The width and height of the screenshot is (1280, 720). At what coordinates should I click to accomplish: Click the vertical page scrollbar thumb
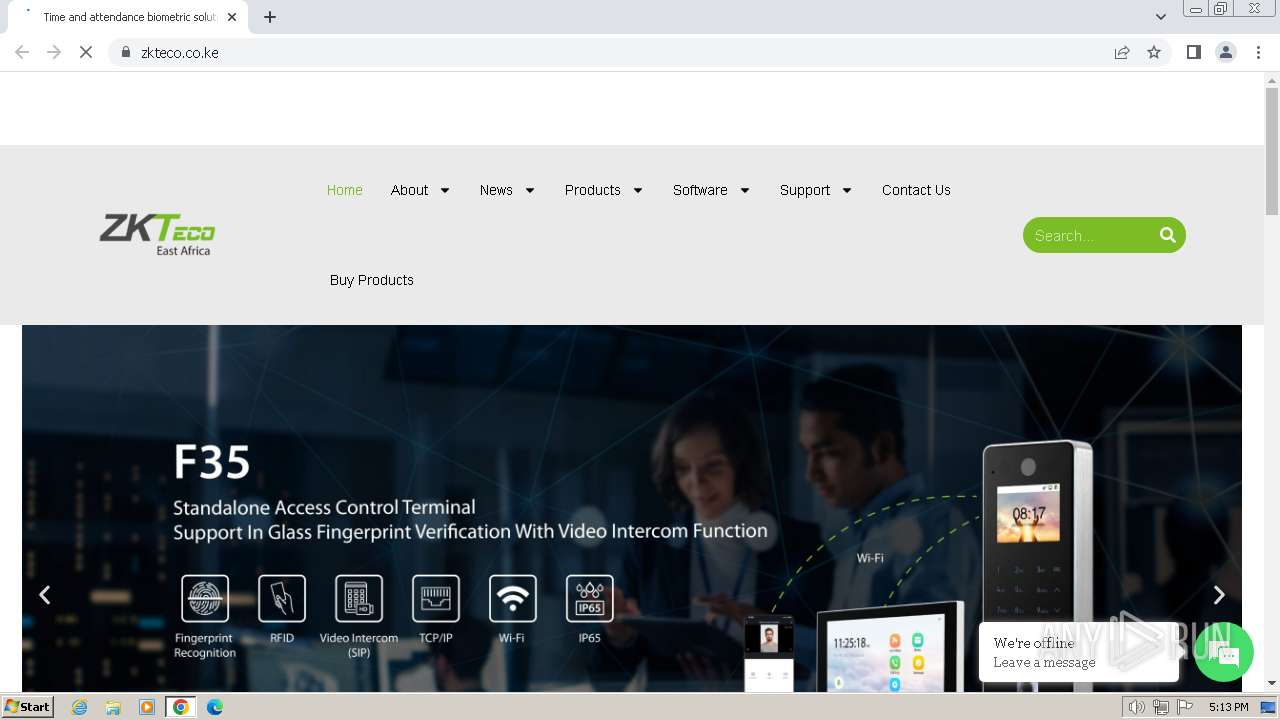[1272, 151]
